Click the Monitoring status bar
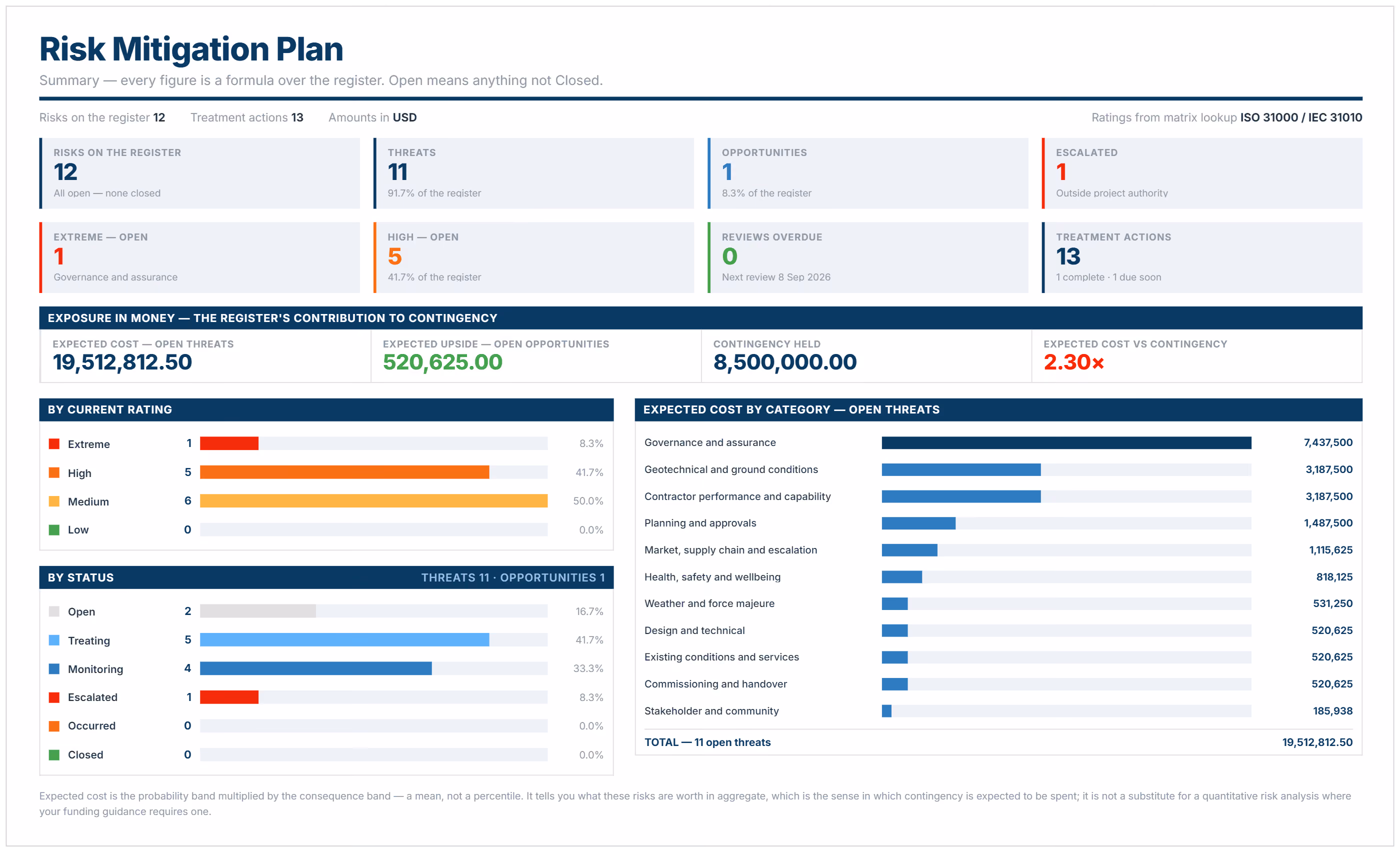The image size is (1400, 852). click(316, 668)
